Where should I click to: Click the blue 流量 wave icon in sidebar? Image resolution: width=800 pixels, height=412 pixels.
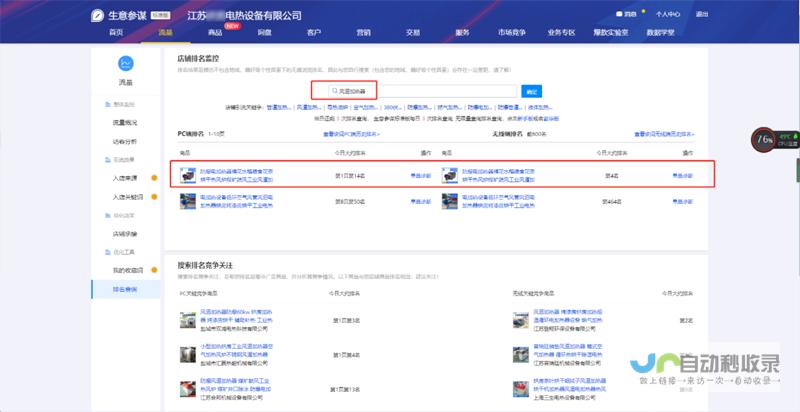(x=126, y=63)
